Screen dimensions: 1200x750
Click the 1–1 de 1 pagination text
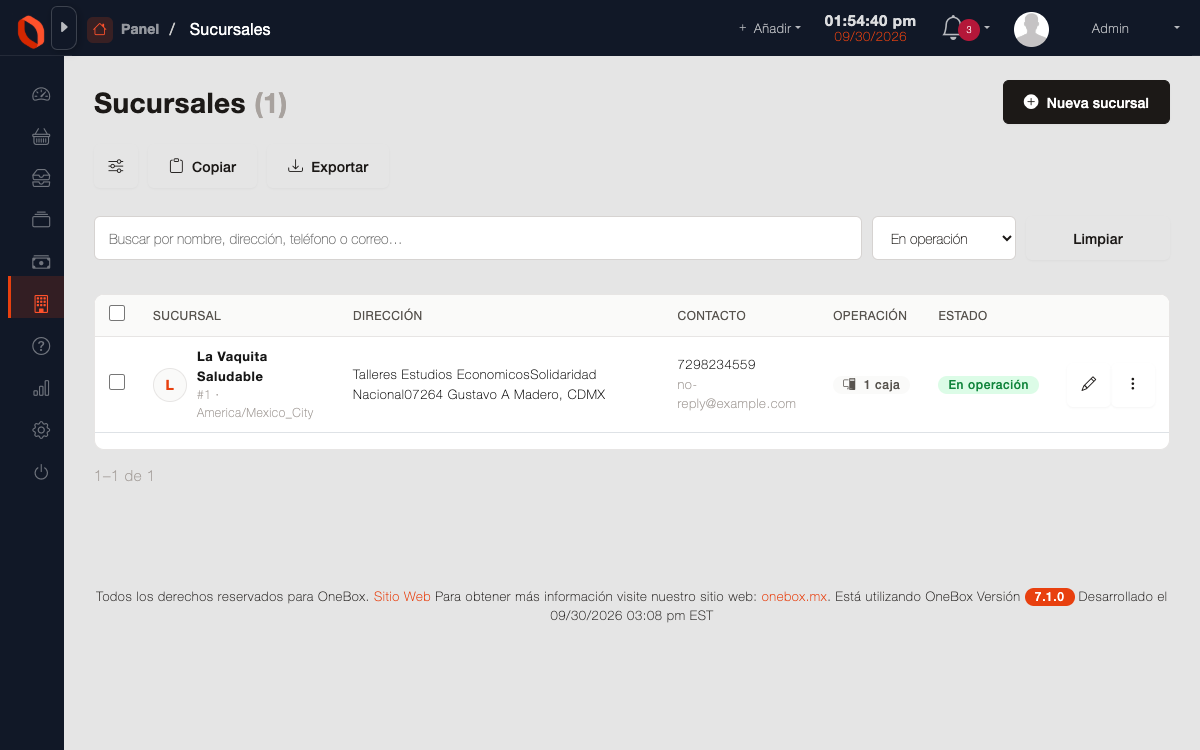pos(124,476)
